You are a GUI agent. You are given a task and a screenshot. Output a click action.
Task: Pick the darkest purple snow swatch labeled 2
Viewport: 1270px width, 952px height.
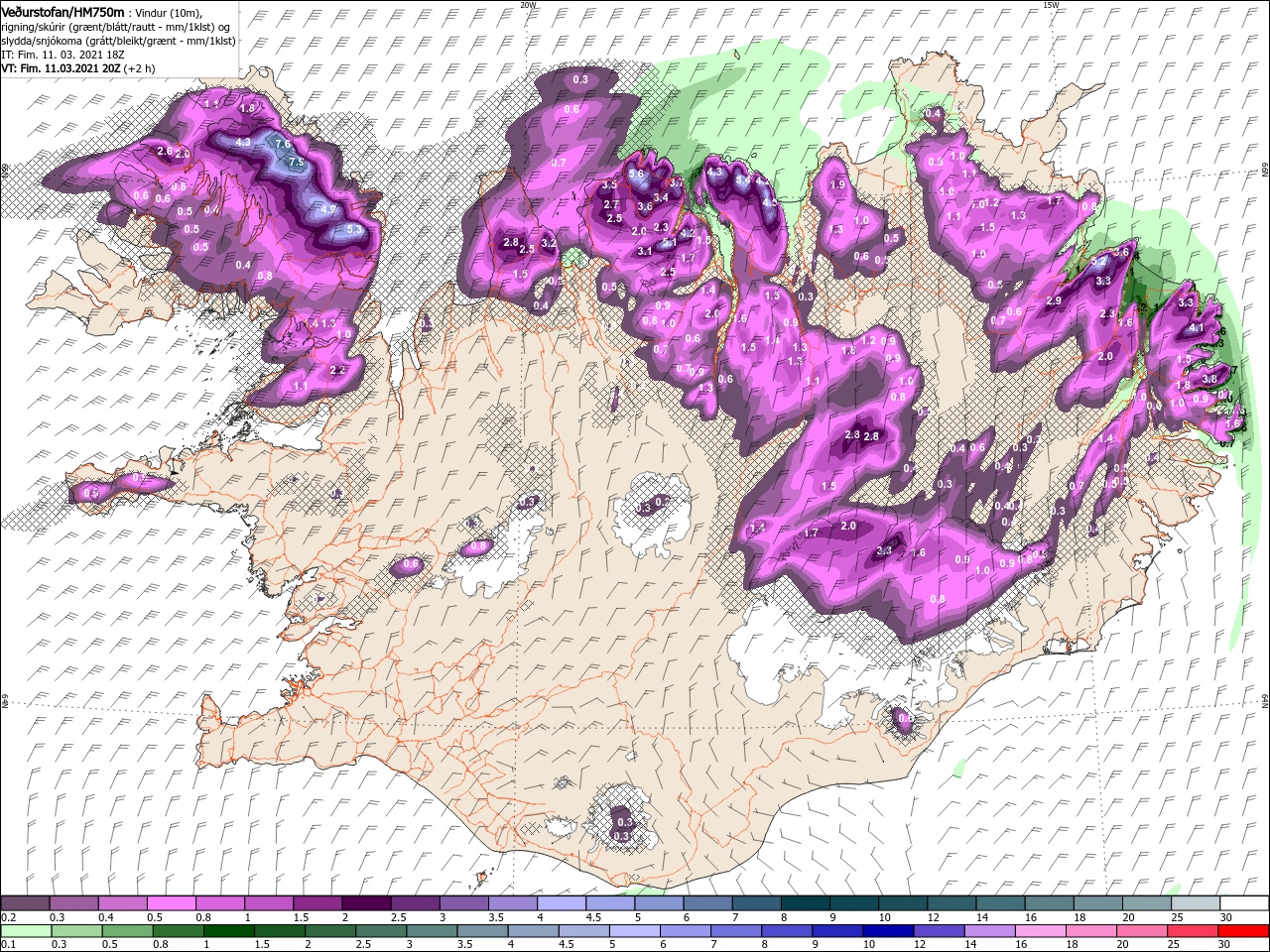[x=366, y=903]
